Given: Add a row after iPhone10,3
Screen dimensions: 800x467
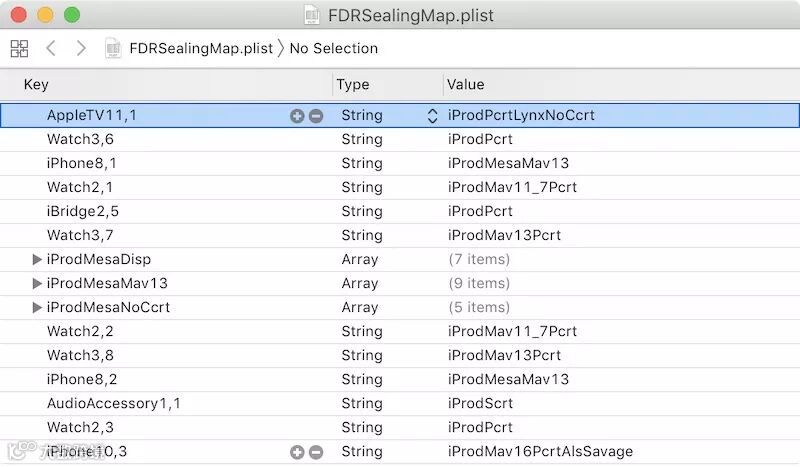Looking at the screenshot, I should click(297, 452).
